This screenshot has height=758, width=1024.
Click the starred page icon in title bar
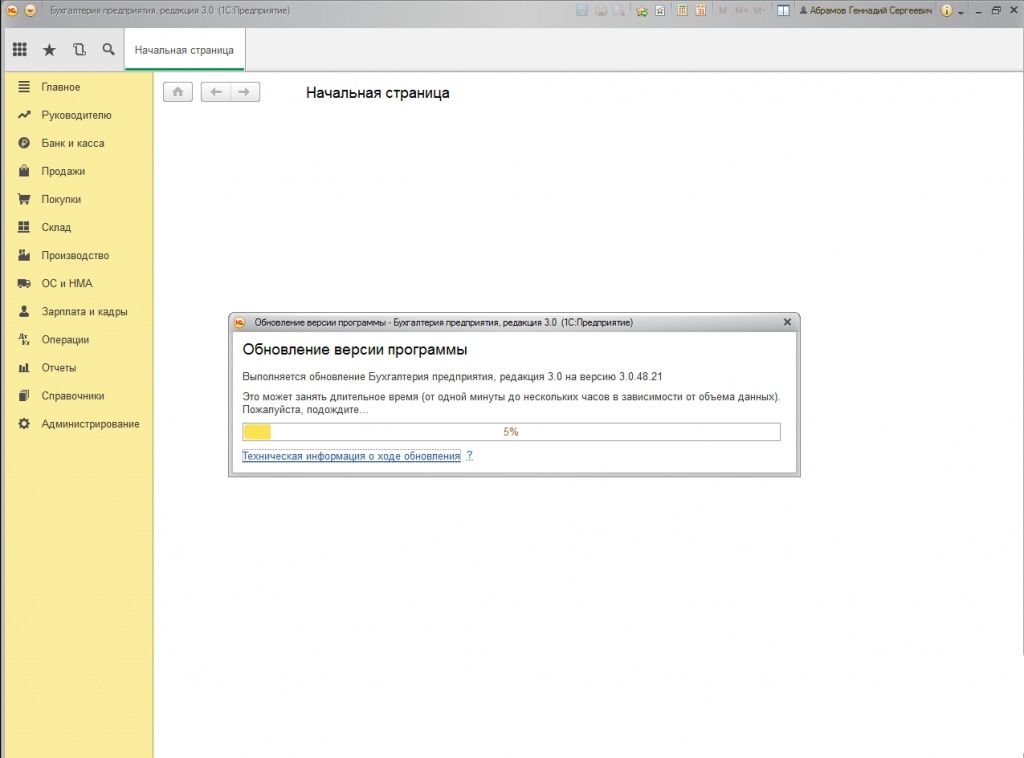[660, 10]
